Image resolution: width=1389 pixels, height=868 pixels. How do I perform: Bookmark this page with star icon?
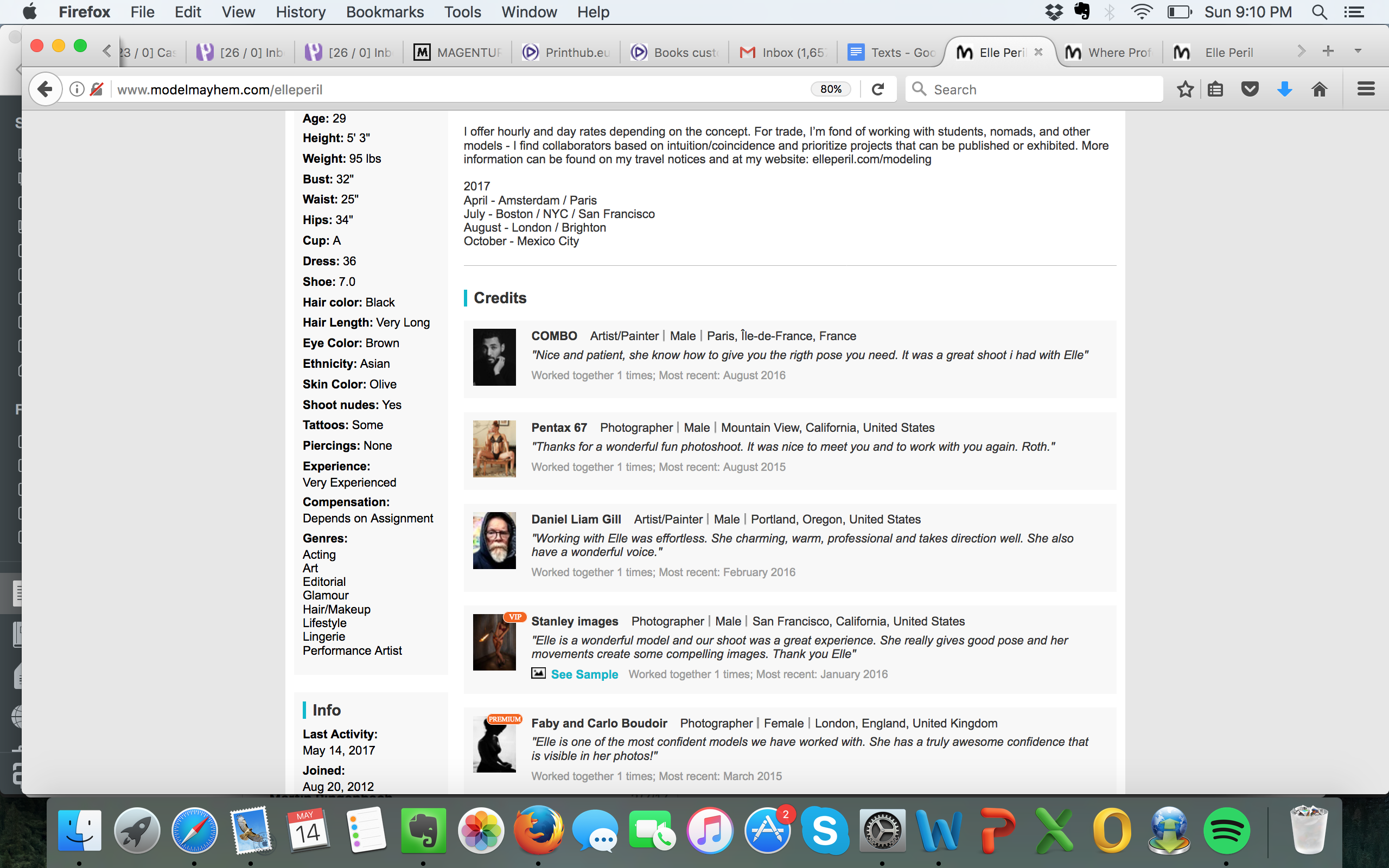pos(1185,89)
